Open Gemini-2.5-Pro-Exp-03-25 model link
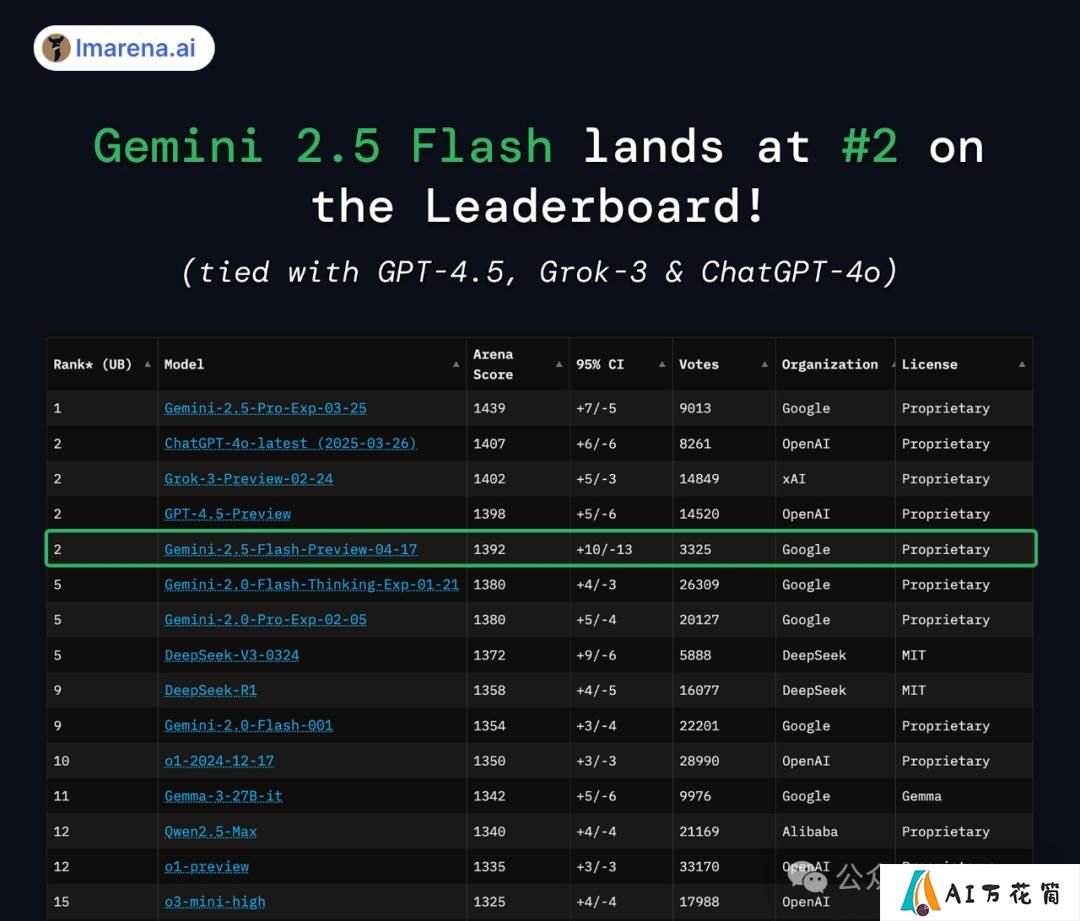 pyautogui.click(x=265, y=408)
